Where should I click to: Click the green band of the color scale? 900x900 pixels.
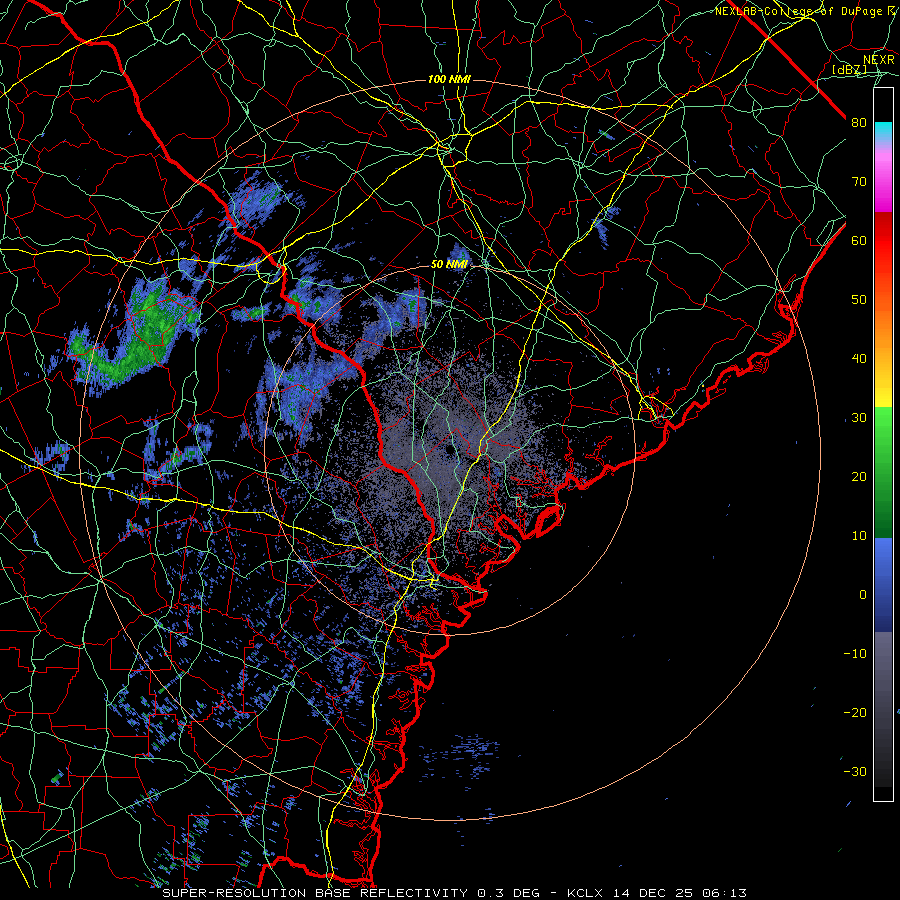point(883,472)
